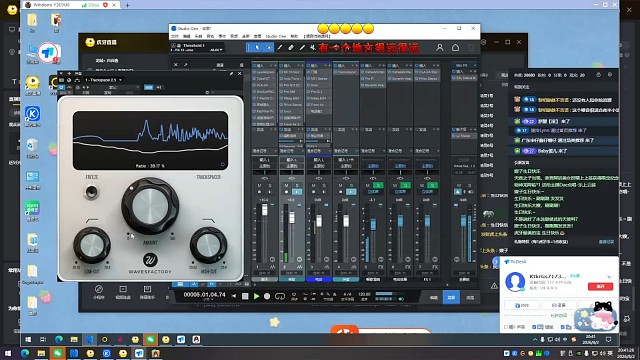Screen dimensions: 640x360
Task: Mute the second mixer channel
Action: click(287, 185)
